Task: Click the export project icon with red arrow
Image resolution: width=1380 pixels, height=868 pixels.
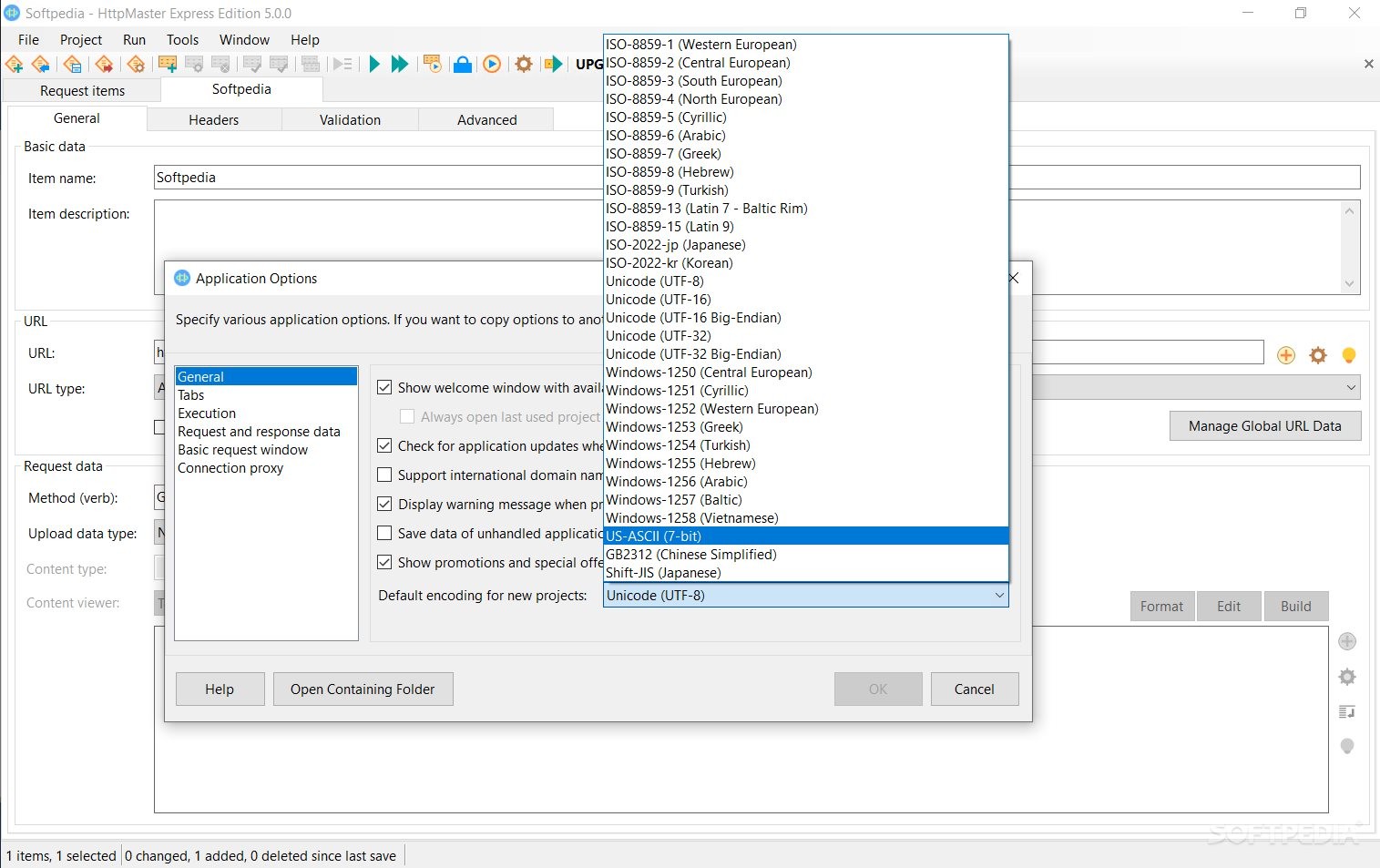Action: coord(104,64)
